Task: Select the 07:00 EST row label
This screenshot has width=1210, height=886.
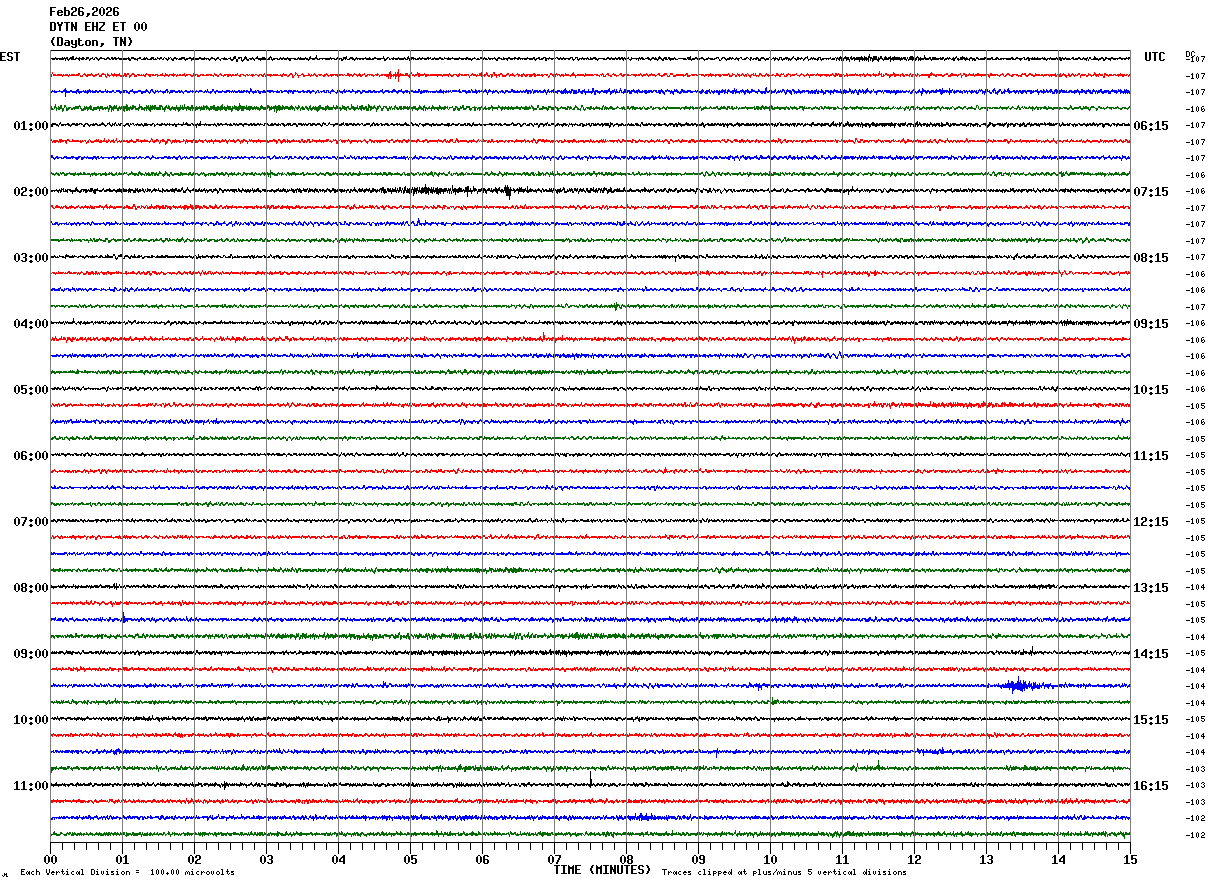Action: (x=31, y=522)
